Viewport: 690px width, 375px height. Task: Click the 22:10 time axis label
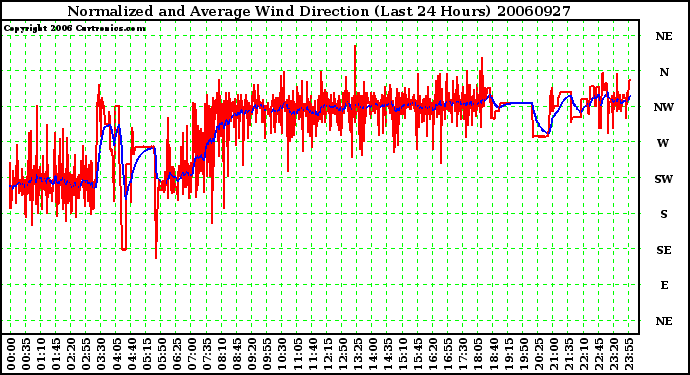(584, 354)
